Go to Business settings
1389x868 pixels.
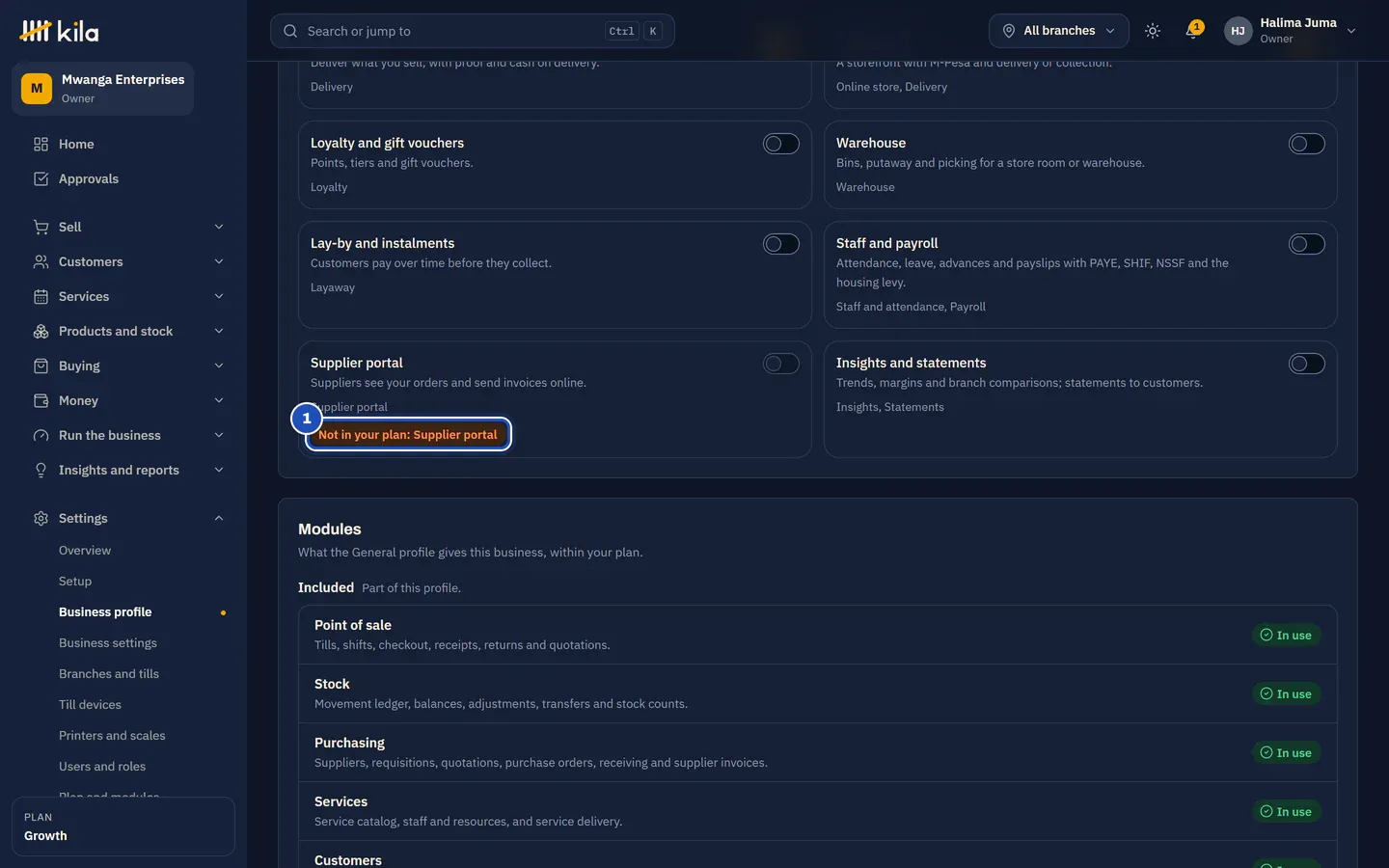(x=108, y=643)
